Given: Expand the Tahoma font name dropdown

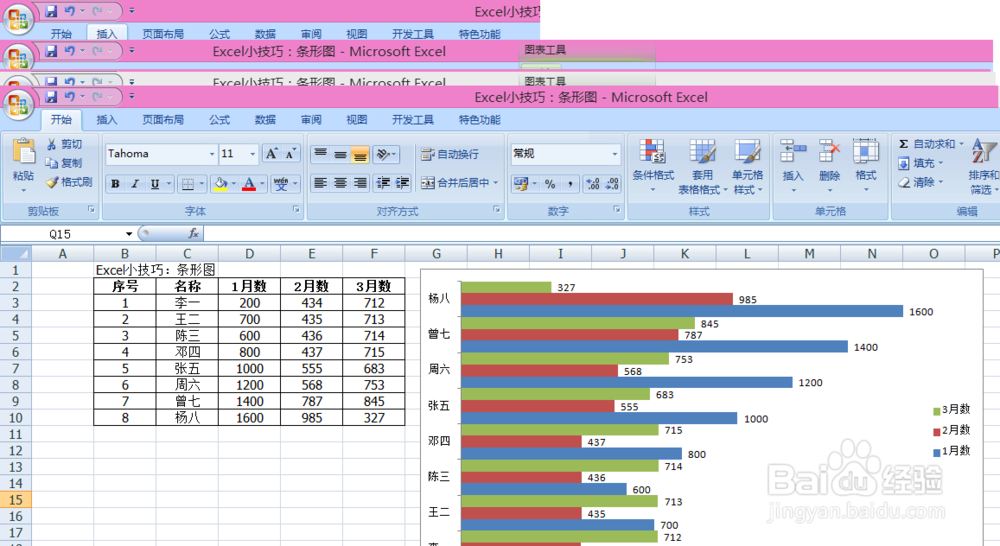Looking at the screenshot, I should tap(212, 154).
